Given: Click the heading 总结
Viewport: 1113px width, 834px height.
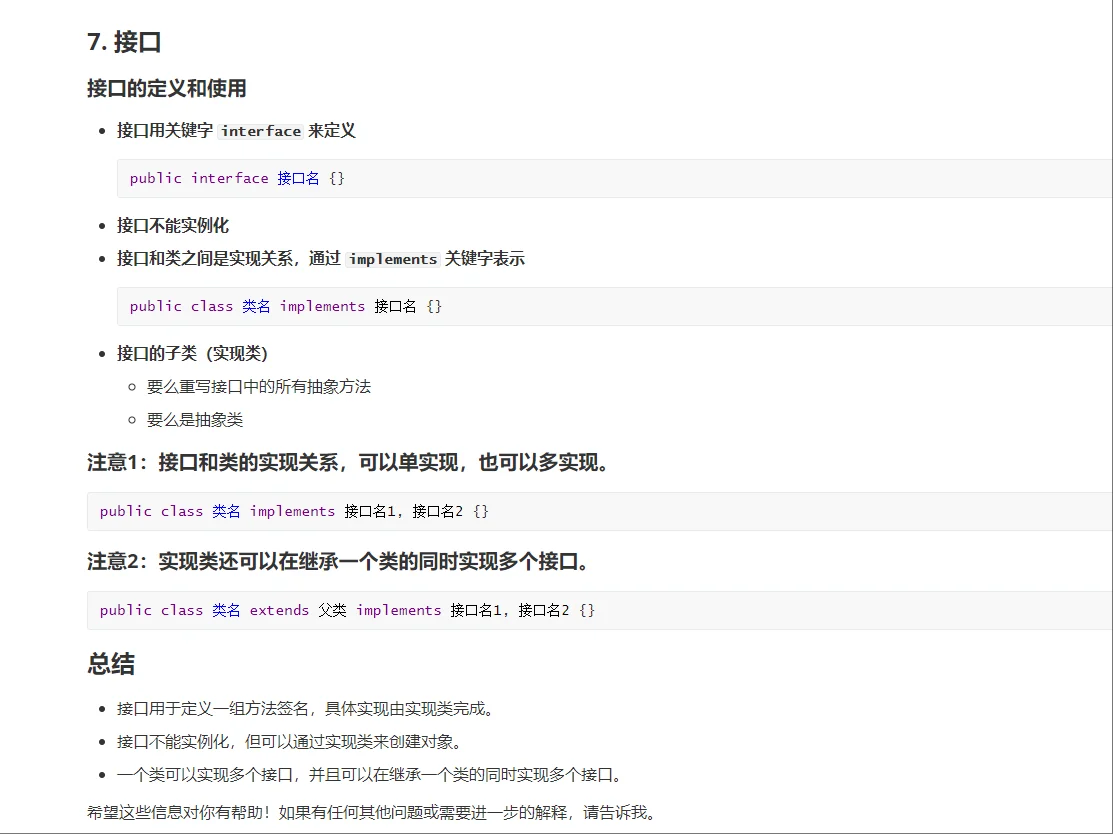Looking at the screenshot, I should (x=109, y=664).
